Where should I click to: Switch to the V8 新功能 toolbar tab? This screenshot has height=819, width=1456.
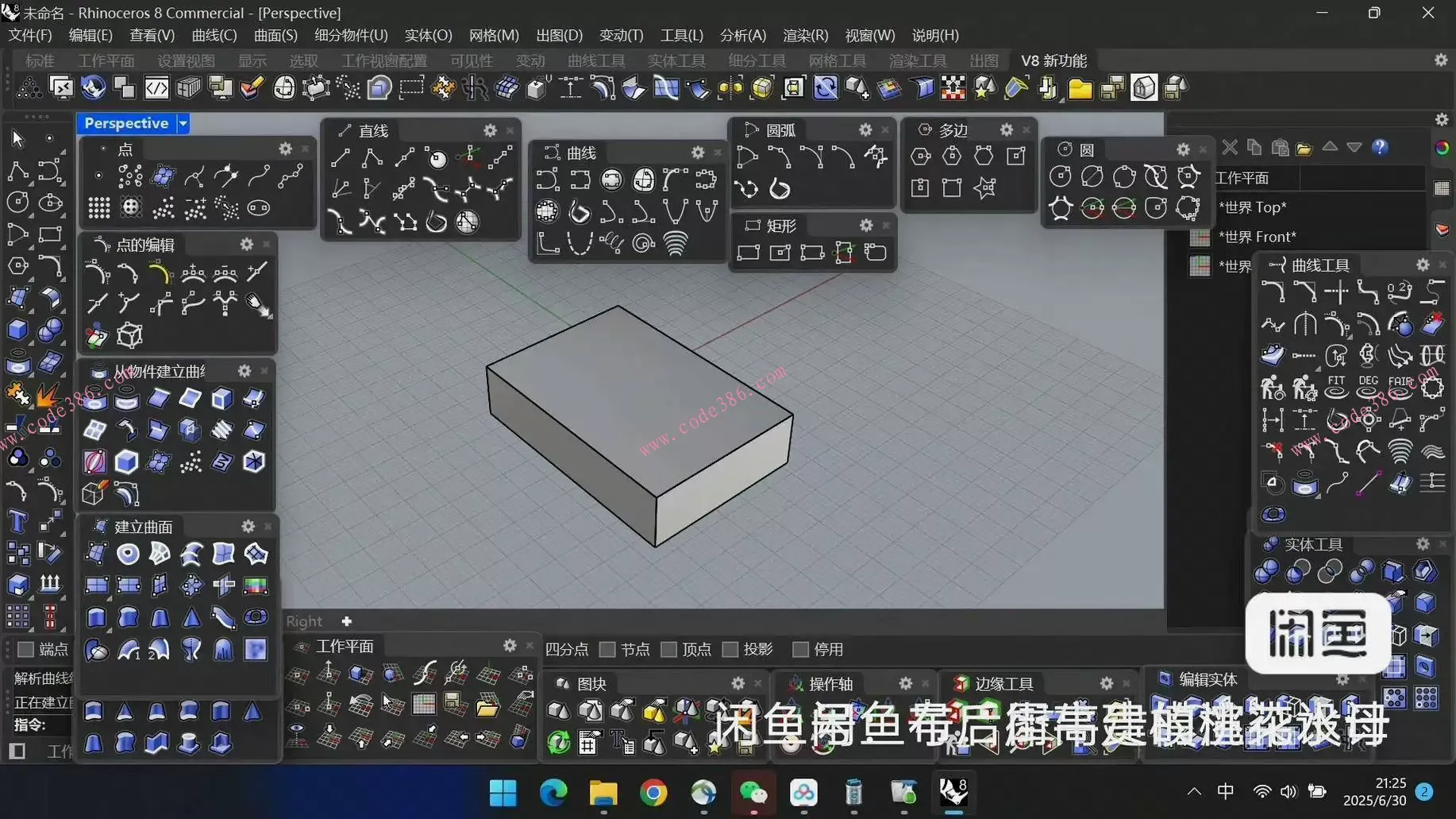1053,61
